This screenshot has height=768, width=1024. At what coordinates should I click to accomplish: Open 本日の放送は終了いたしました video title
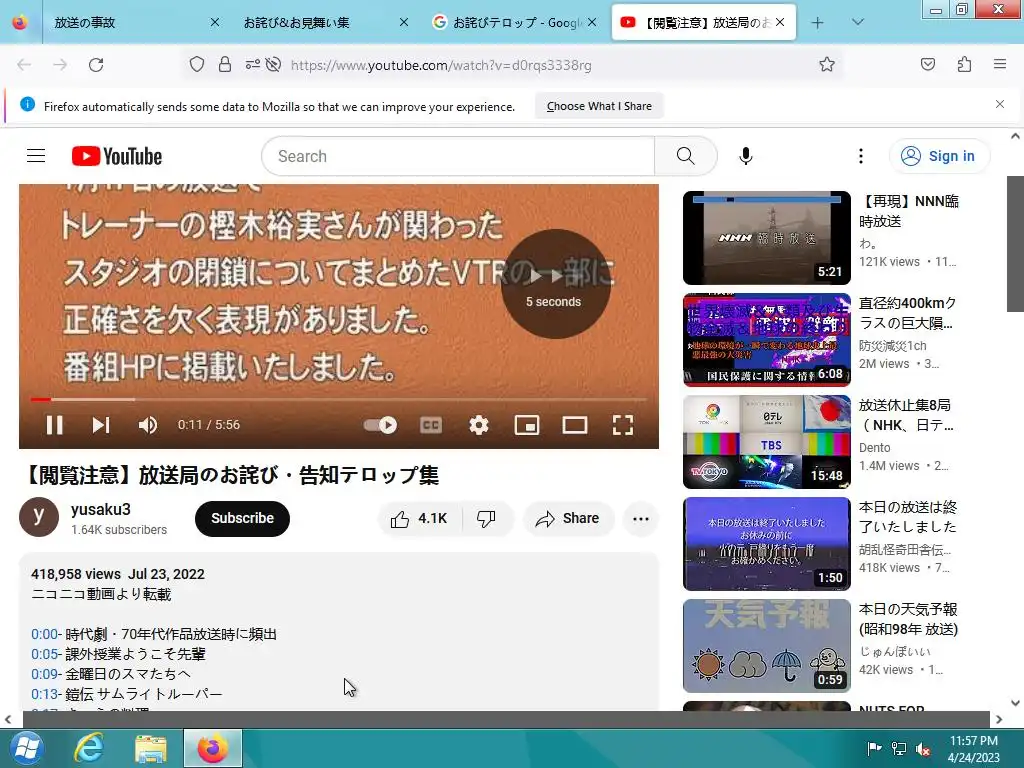(907, 517)
